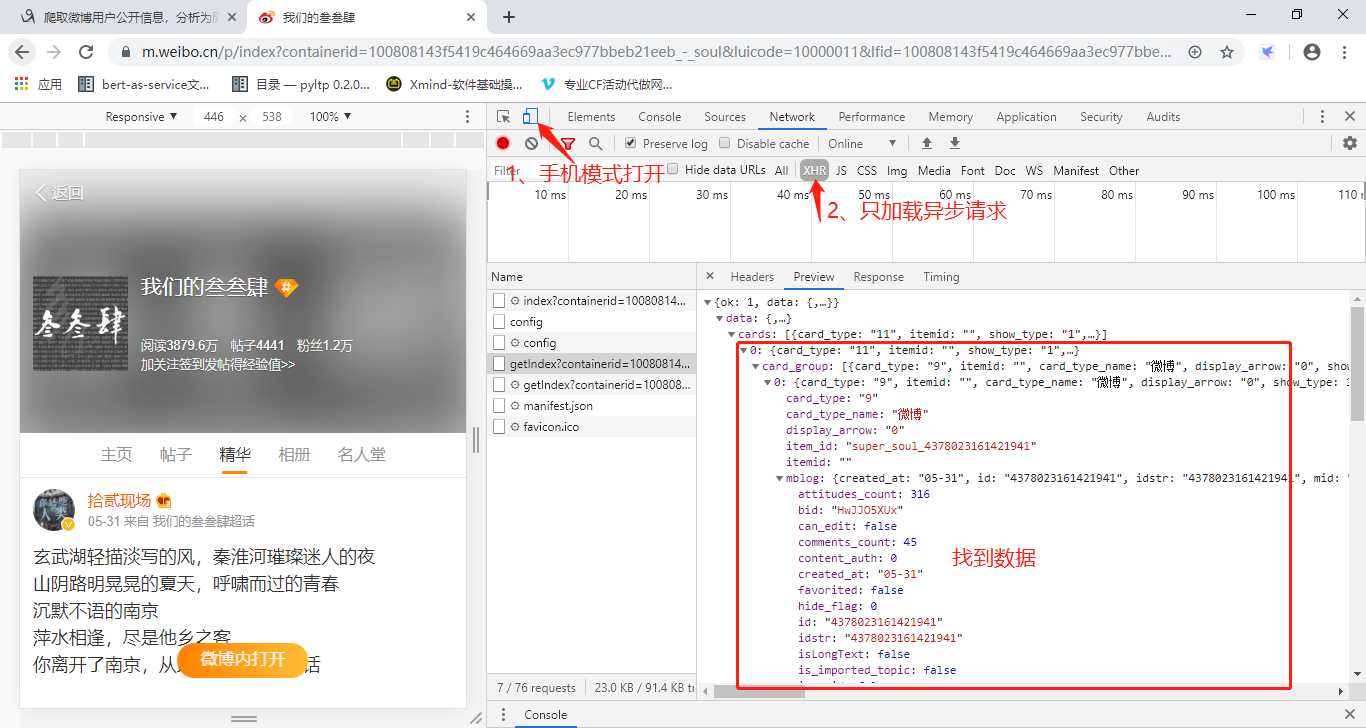The width and height of the screenshot is (1366, 728).
Task: Click the blue bird extension icon
Action: click(x=1267, y=52)
